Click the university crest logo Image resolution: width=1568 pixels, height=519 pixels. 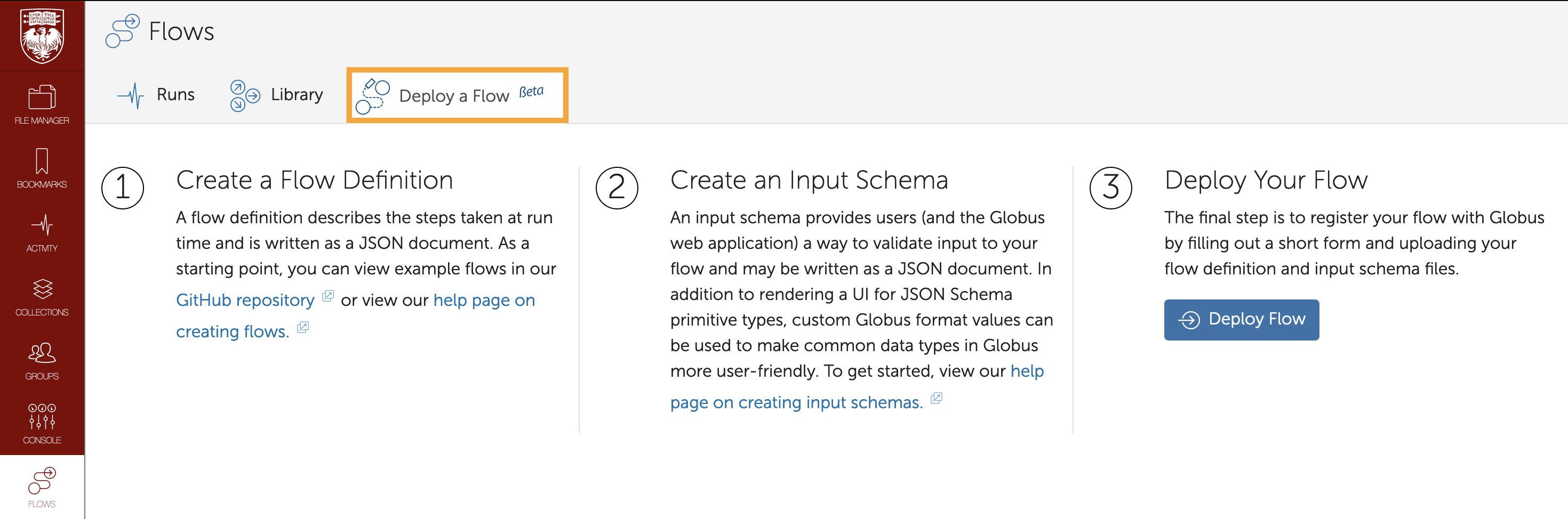click(x=42, y=35)
